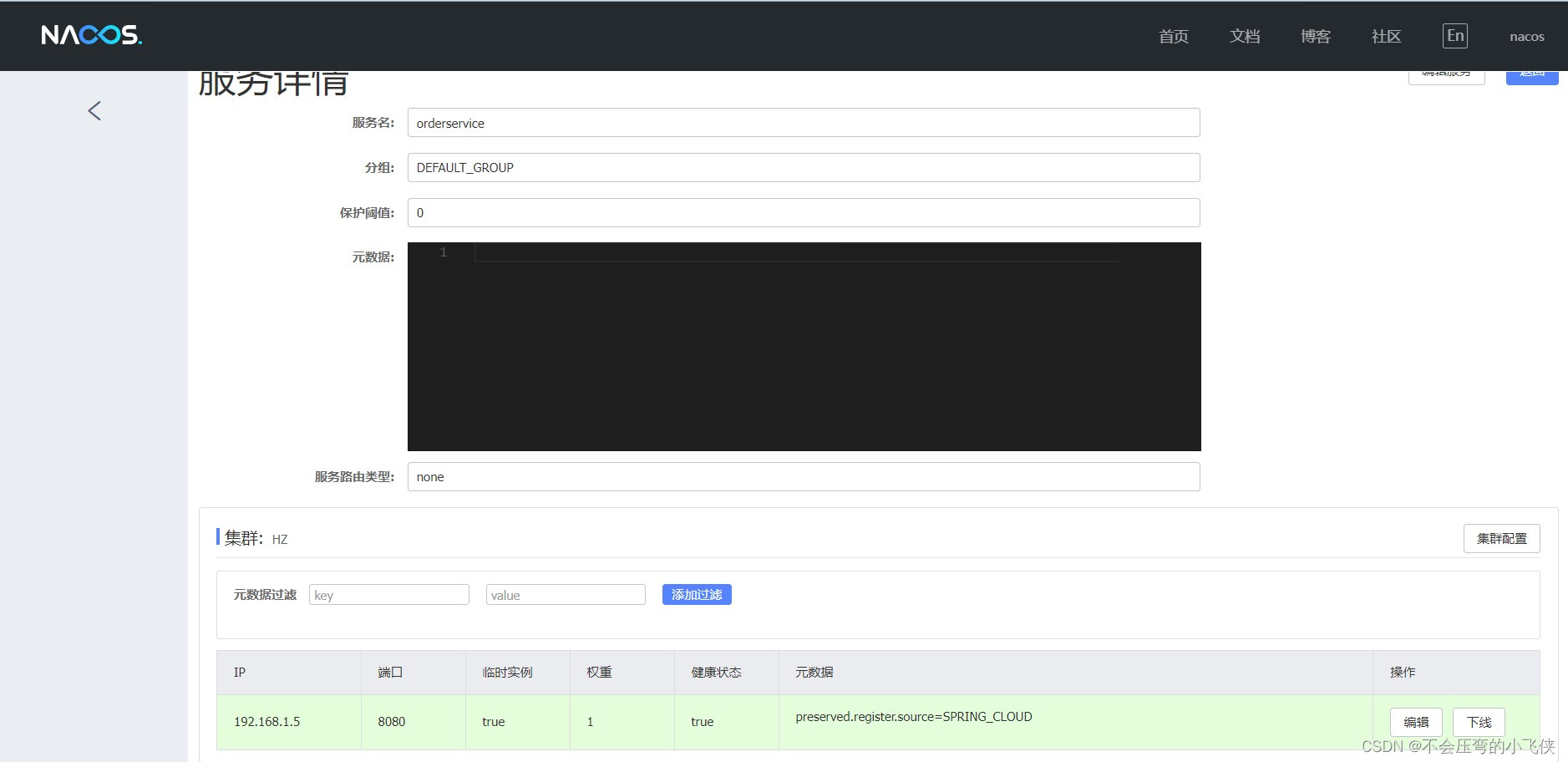Click the metadata filter value input
Image resolution: width=1568 pixels, height=762 pixels.
point(566,595)
